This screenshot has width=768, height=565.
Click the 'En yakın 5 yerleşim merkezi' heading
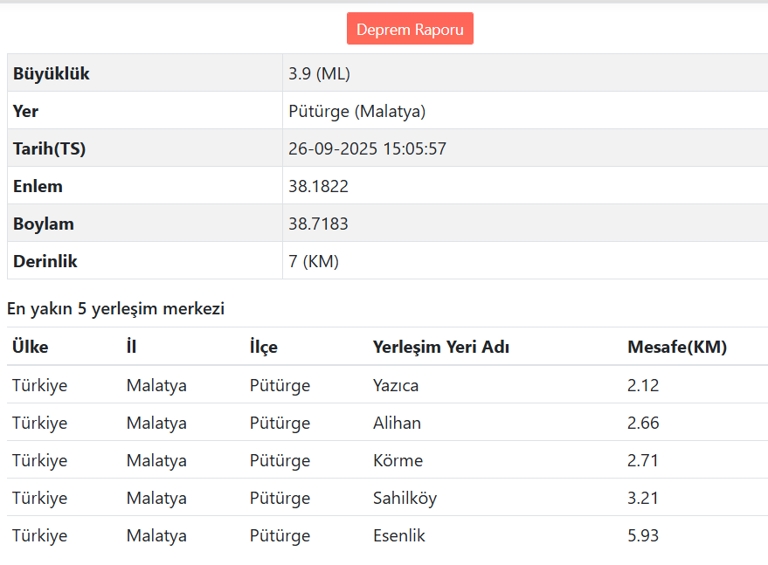tap(116, 308)
